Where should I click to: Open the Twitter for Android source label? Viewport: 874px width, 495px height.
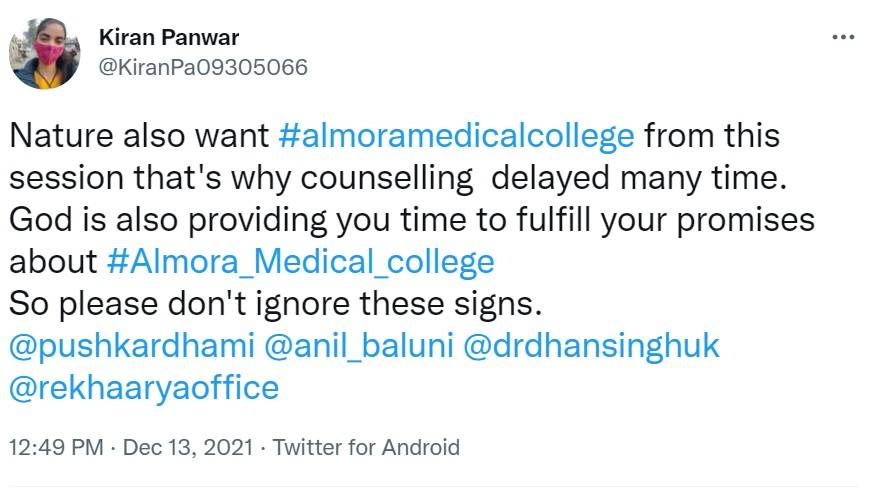pos(366,447)
